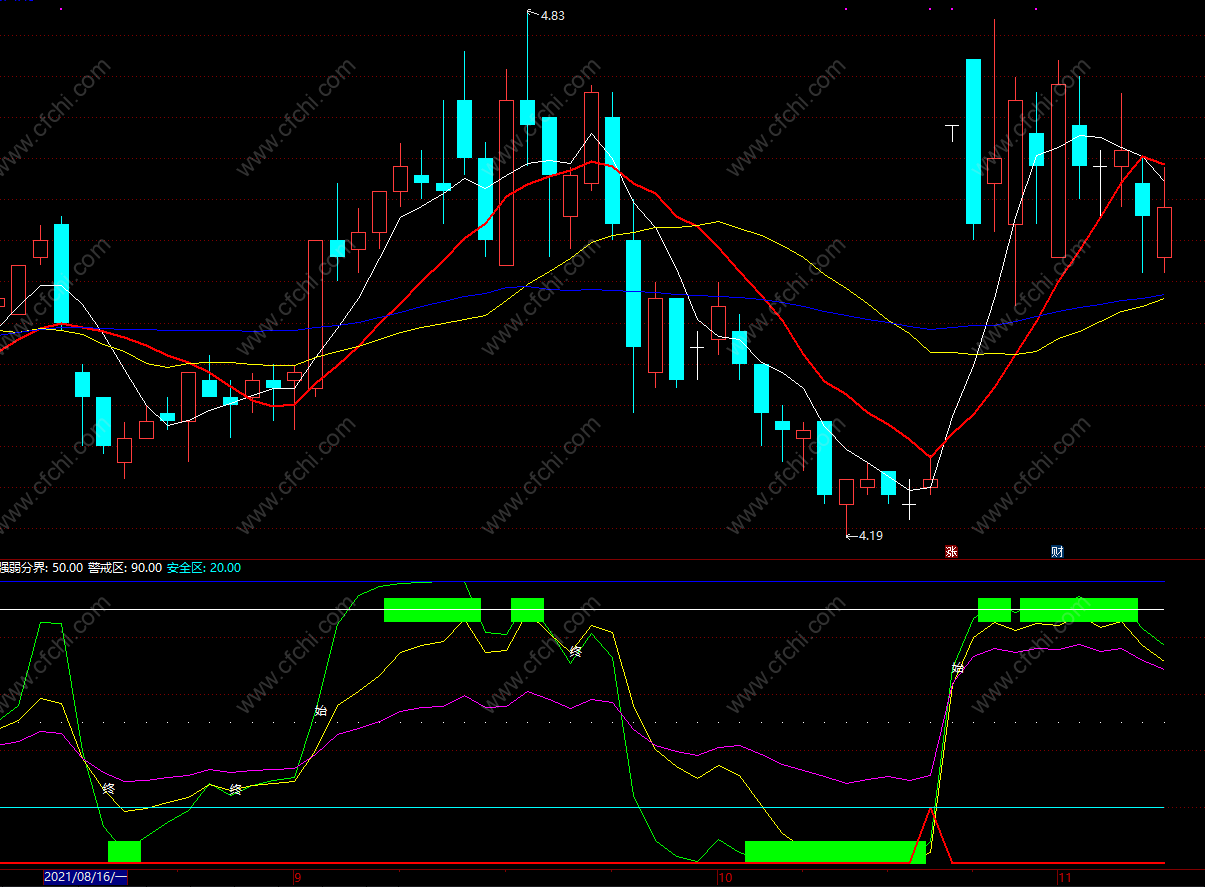1205x887 pixels.
Task: Click the 50.00 strength boundary value
Action: pos(67,568)
